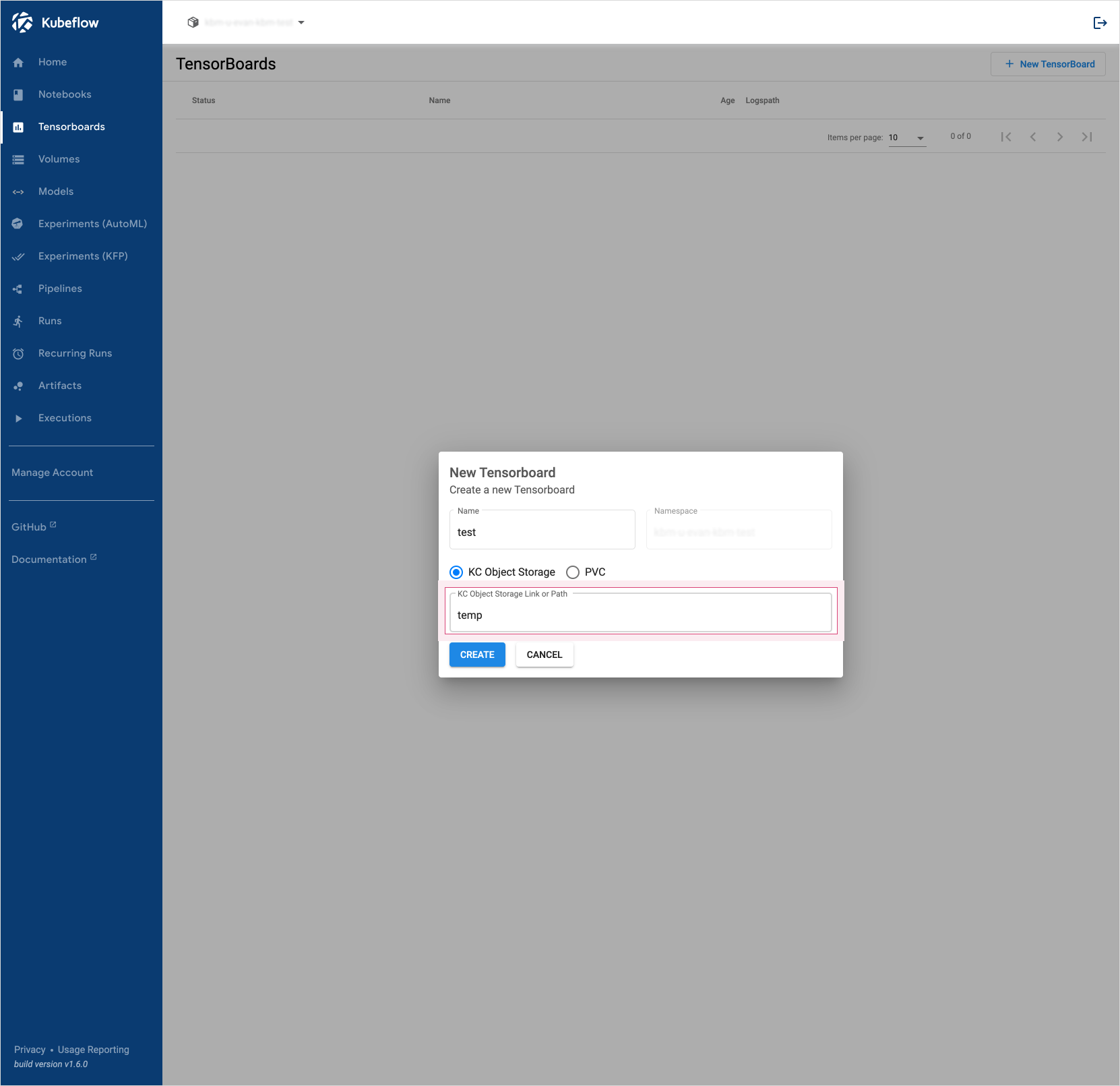Open the Items per page dropdown

[907, 138]
